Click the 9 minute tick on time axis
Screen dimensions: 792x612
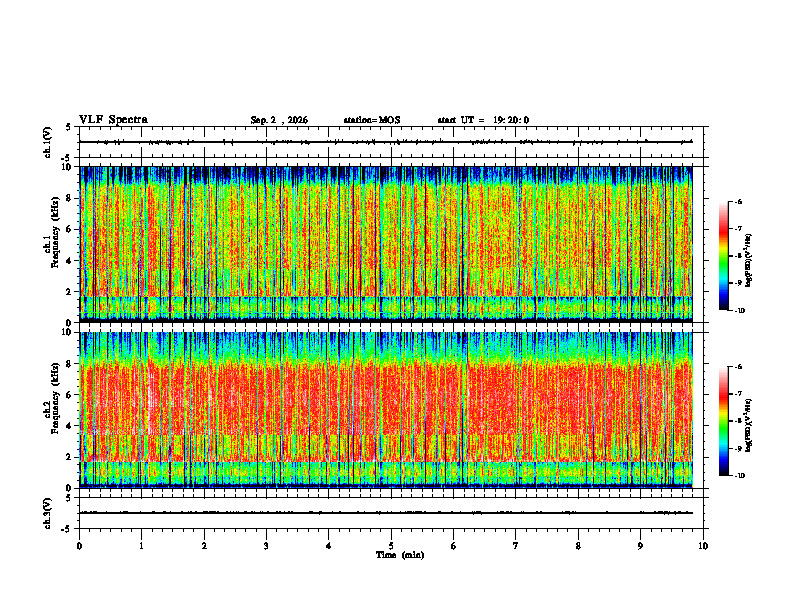[640, 546]
